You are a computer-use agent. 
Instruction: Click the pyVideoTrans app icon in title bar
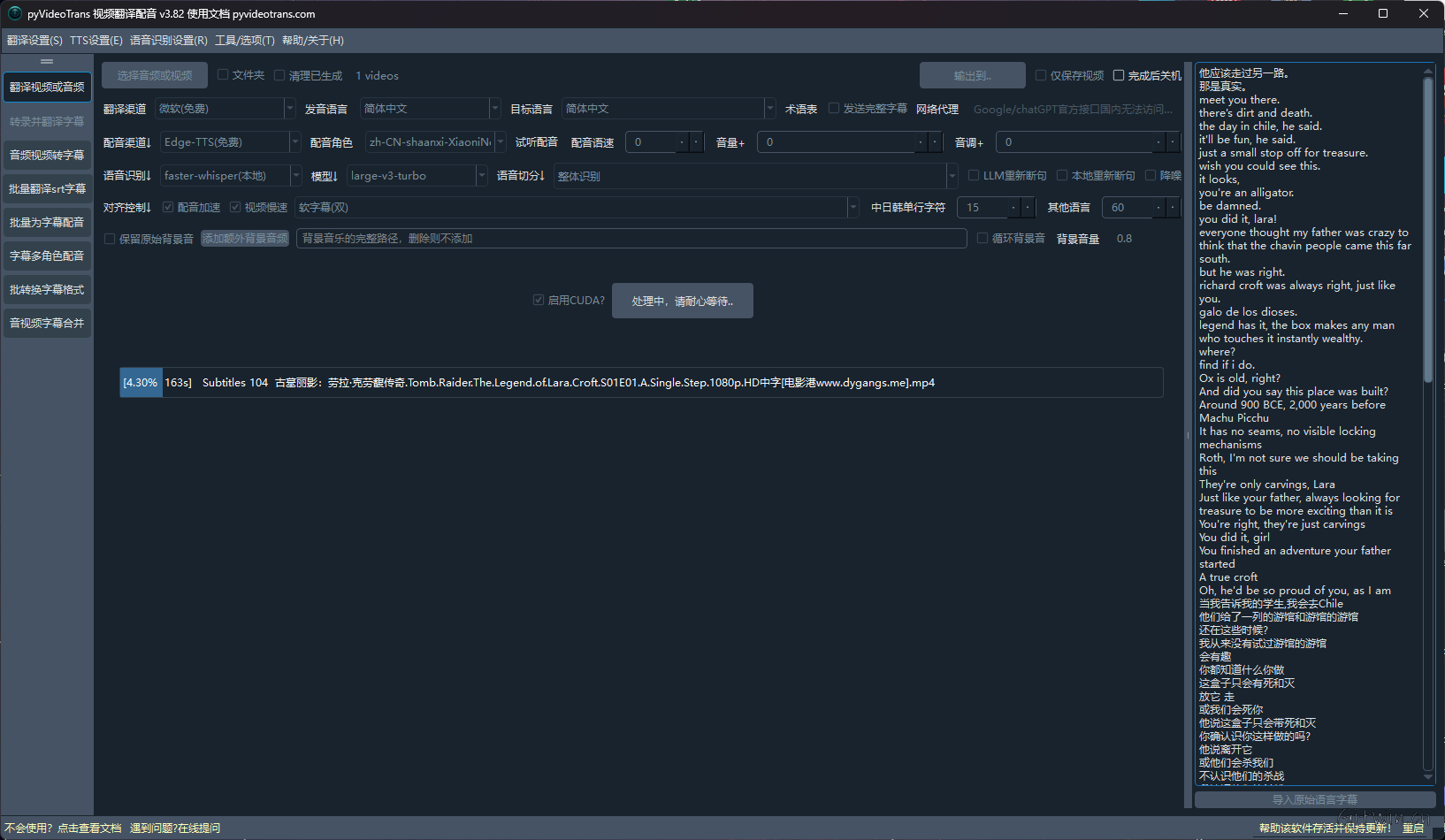point(14,13)
